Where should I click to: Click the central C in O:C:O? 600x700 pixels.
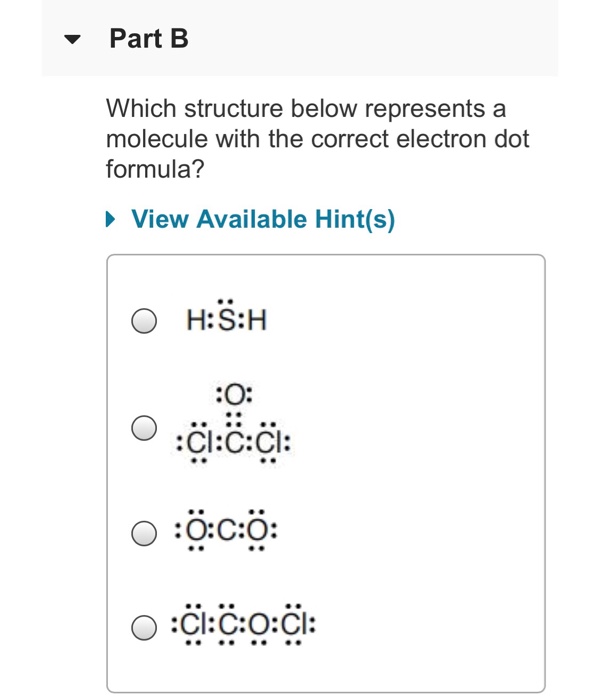tap(226, 531)
